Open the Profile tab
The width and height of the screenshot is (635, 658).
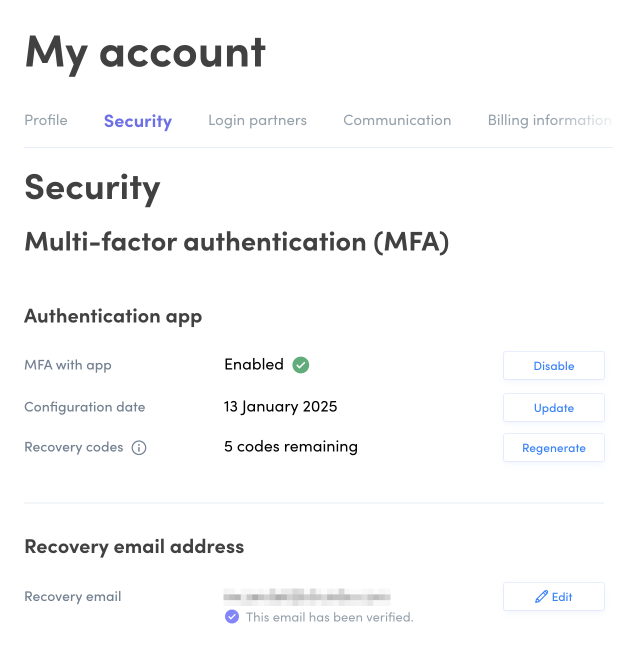46,120
